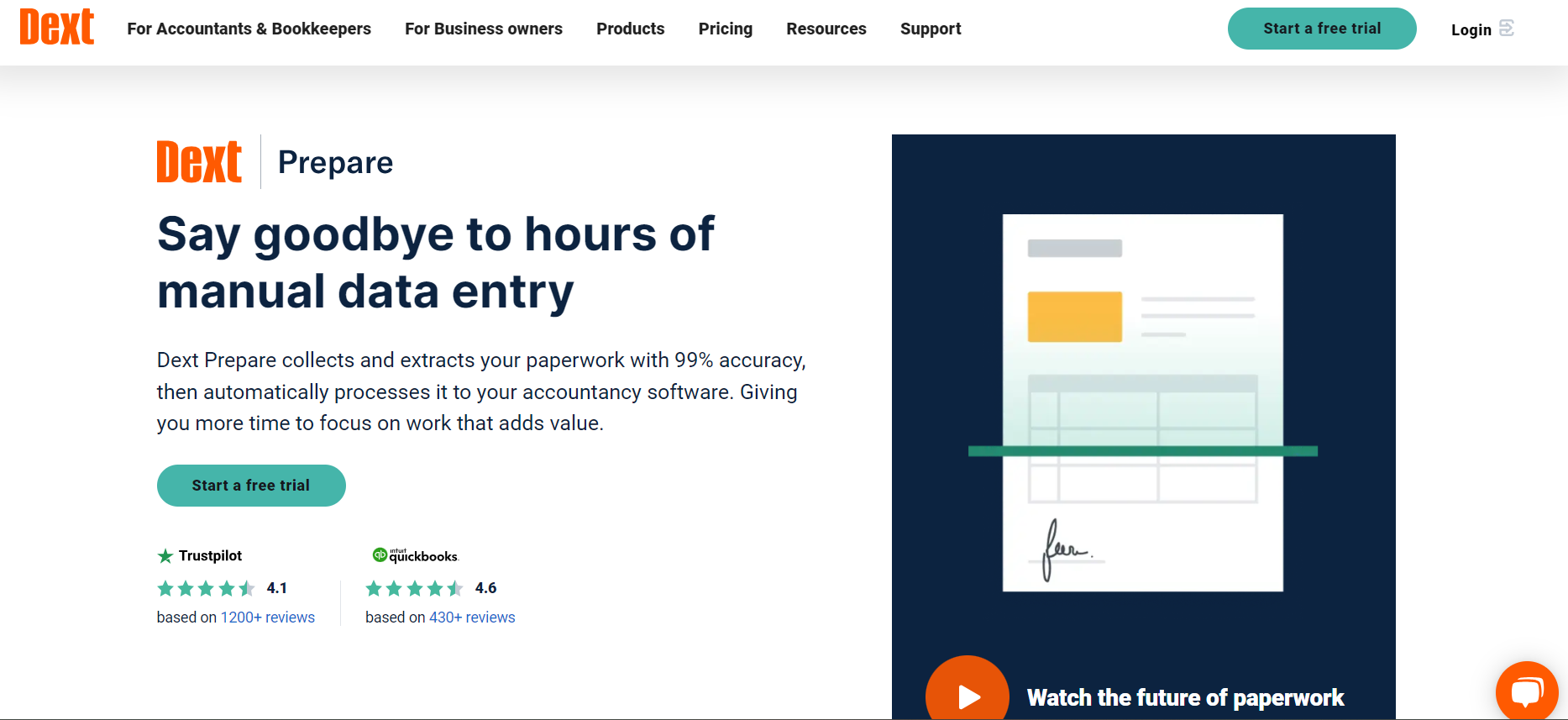Image resolution: width=1568 pixels, height=720 pixels.
Task: Click the Dext Prepare product logo
Action: (x=199, y=162)
